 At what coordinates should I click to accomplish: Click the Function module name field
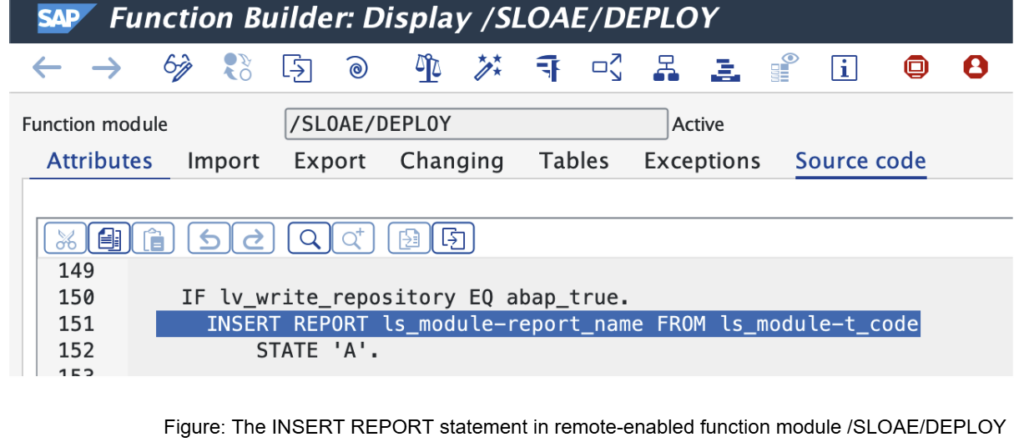click(477, 124)
